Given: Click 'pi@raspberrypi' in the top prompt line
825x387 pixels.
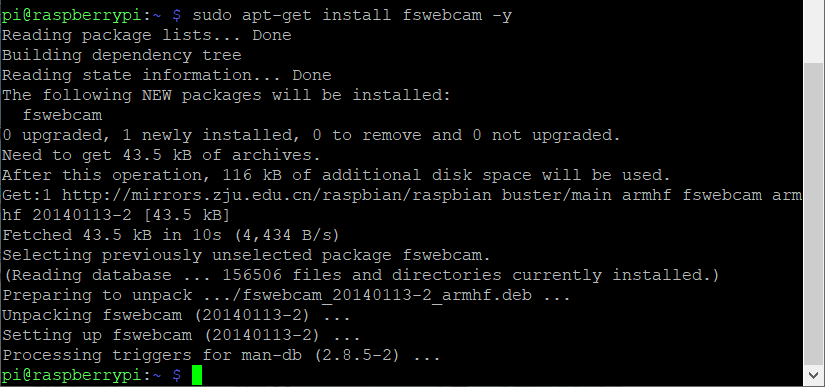Looking at the screenshot, I should tap(72, 16).
